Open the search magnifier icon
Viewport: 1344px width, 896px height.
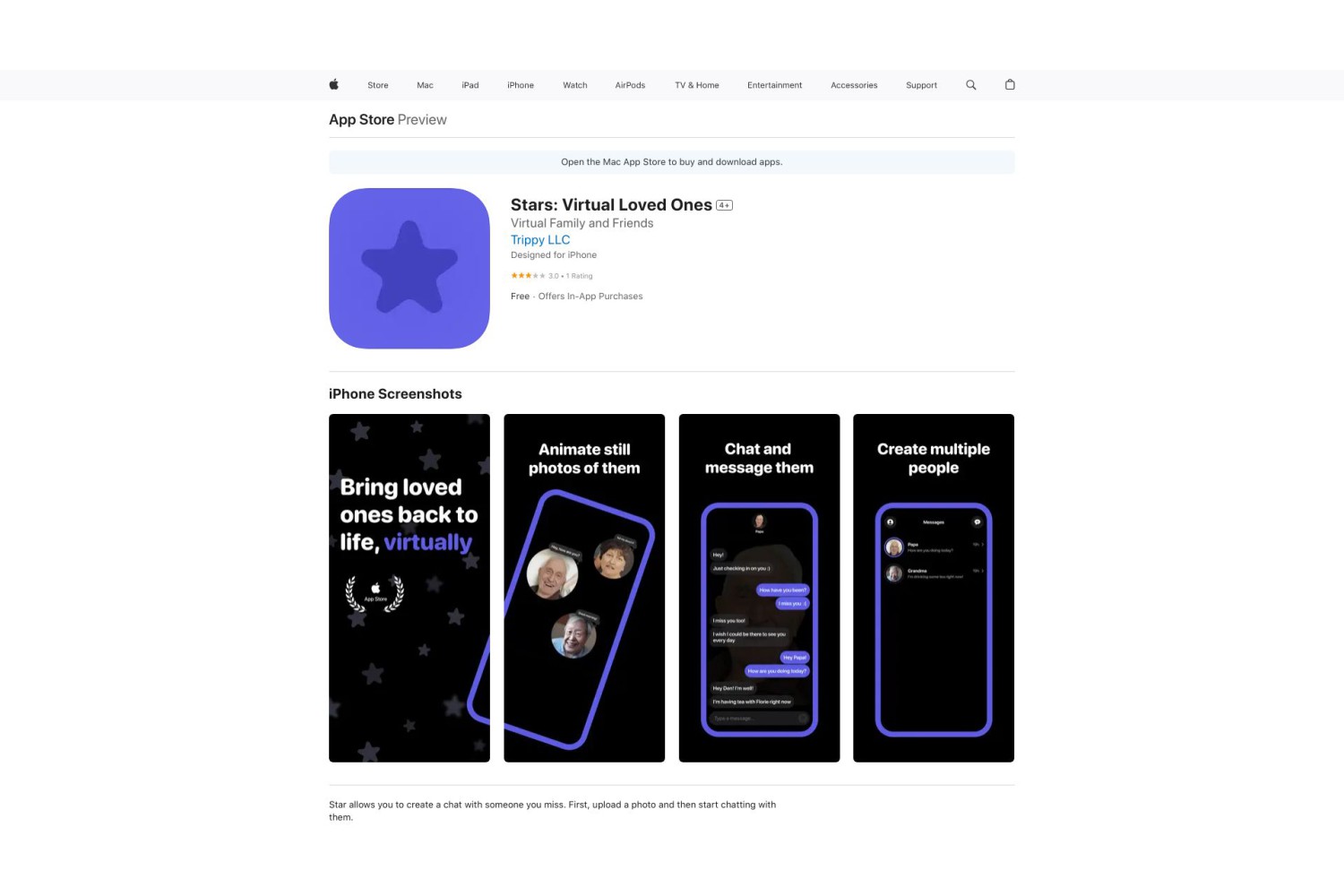tap(971, 85)
